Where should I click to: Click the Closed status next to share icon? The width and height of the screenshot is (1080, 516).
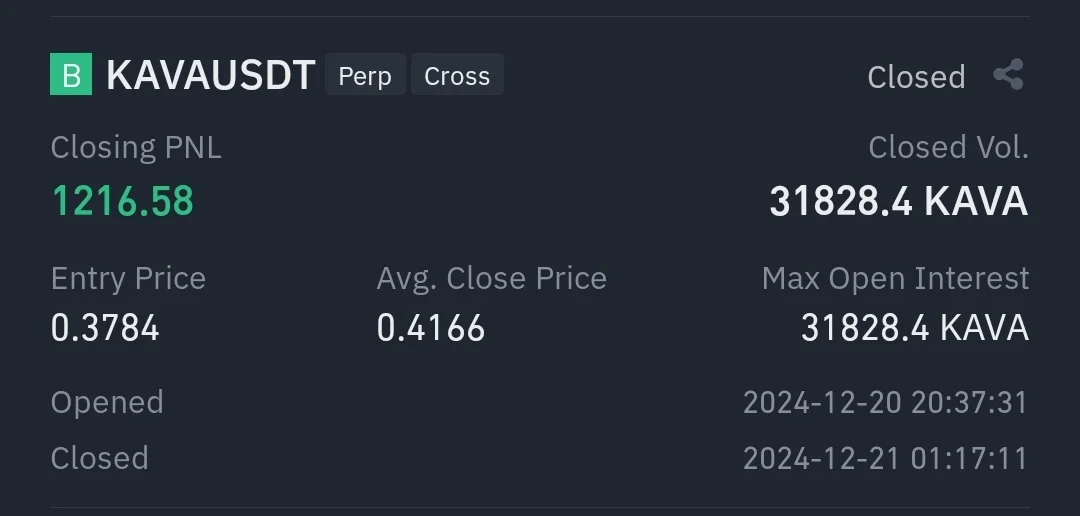[916, 77]
